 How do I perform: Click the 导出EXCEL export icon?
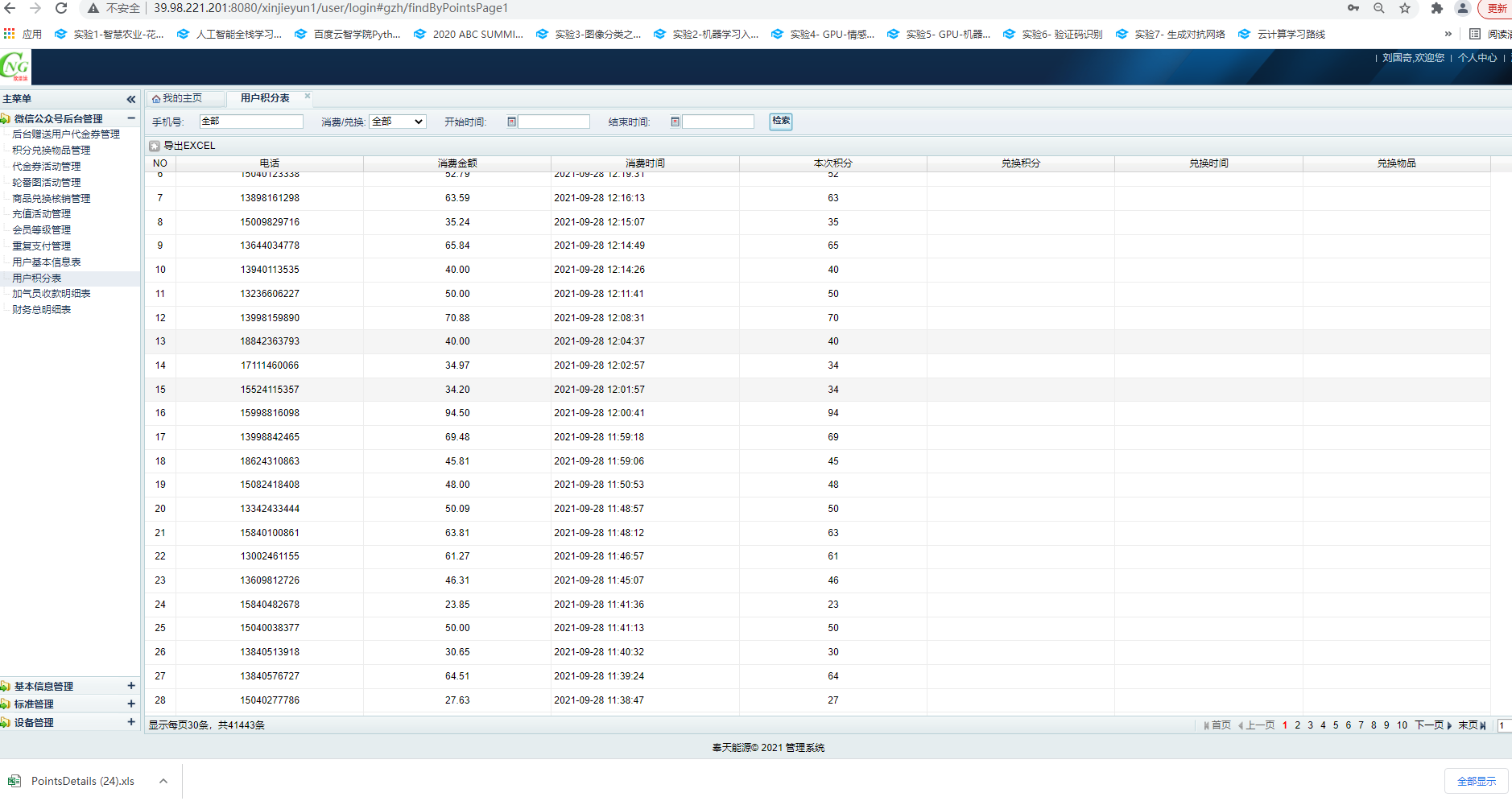point(155,146)
